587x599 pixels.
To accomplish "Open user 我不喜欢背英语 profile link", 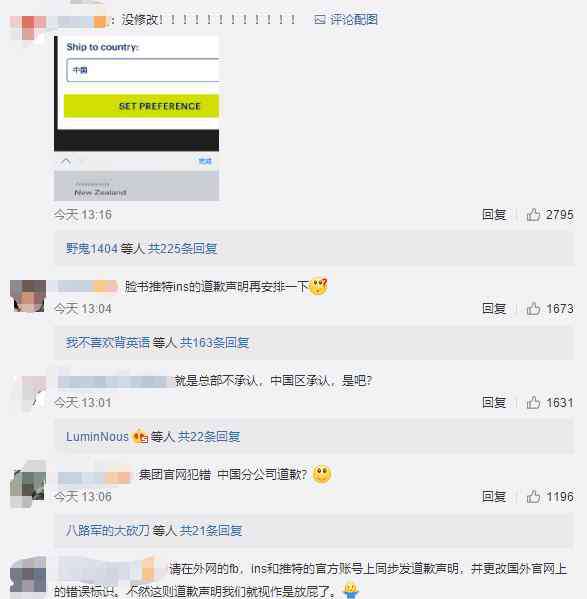I will tap(108, 343).
